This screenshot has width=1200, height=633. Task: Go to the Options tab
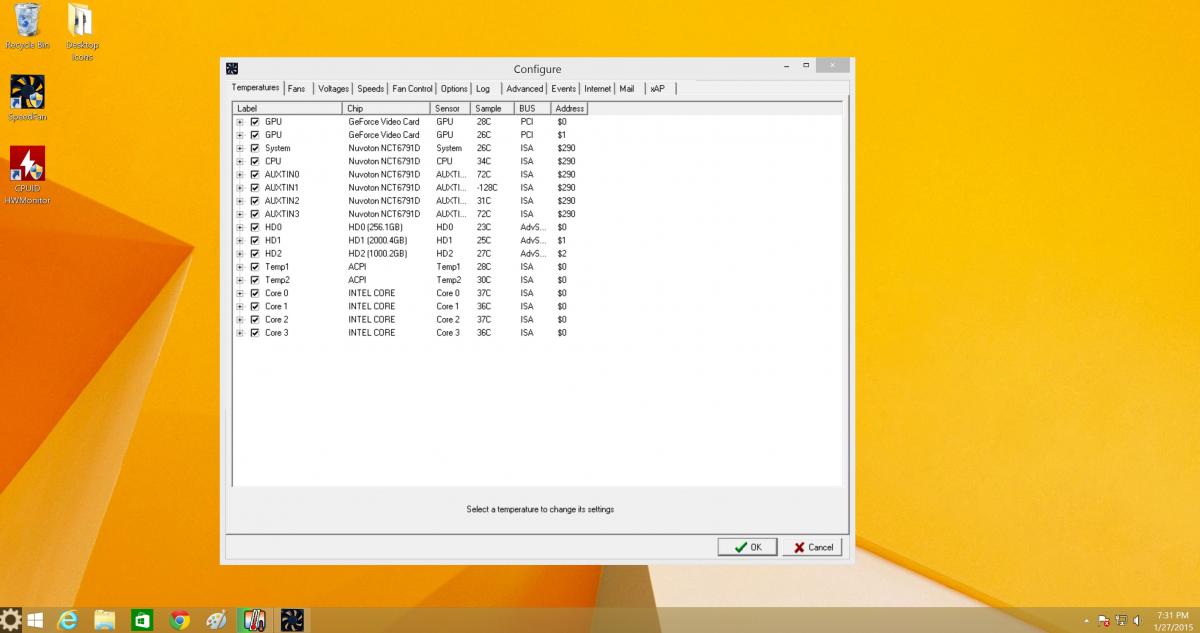coord(454,89)
